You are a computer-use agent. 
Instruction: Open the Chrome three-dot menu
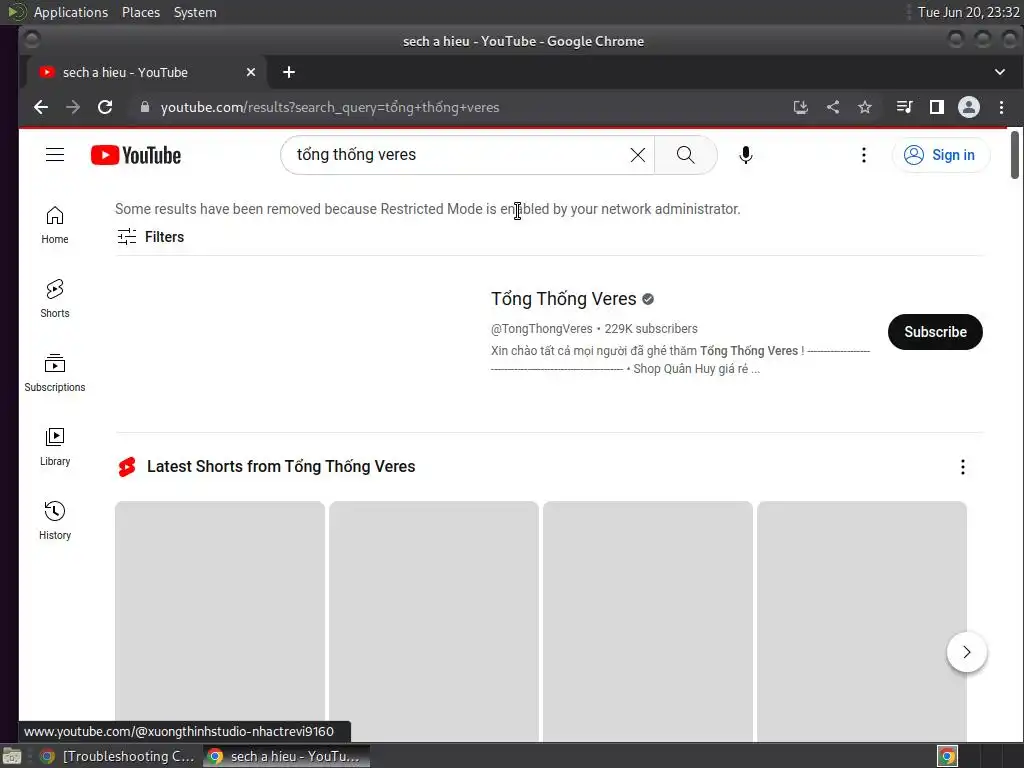tap(1001, 107)
